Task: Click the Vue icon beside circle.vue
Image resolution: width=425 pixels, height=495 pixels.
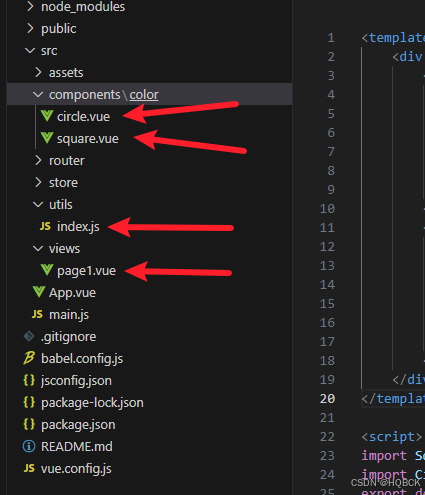Action: [47, 116]
